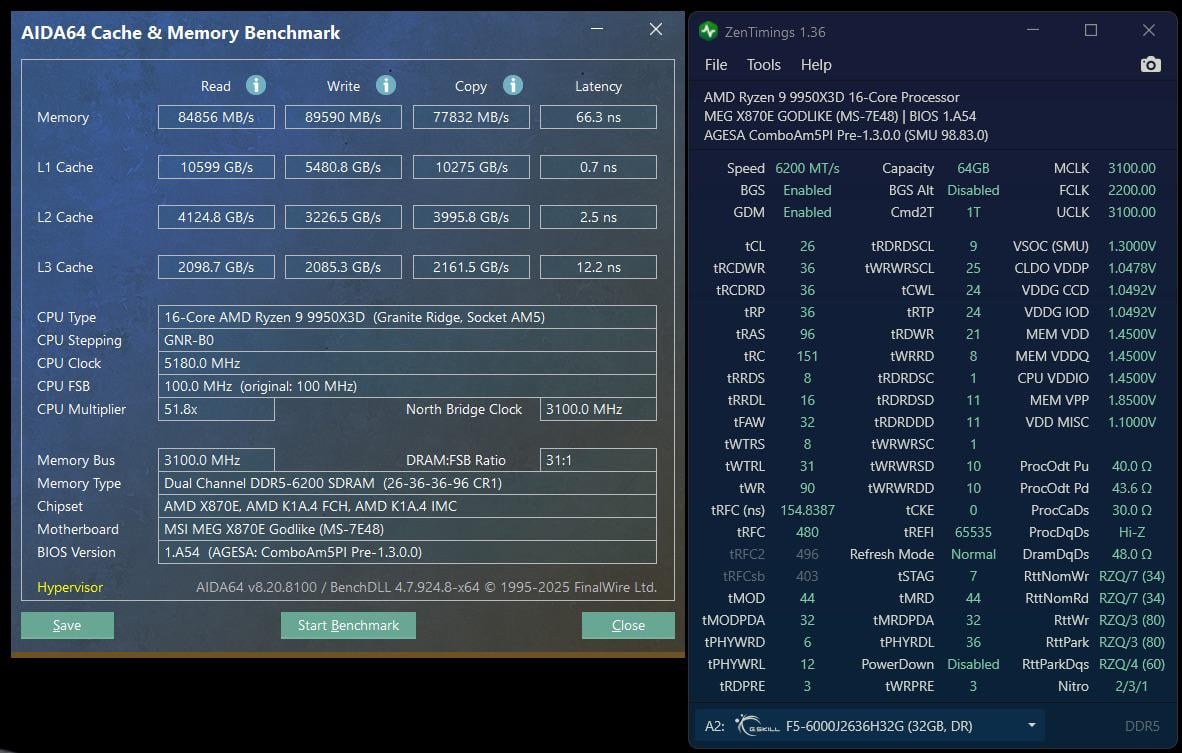Viewport: 1182px width, 753px height.
Task: Take a screenshot with the camera icon
Action: coord(1151,65)
